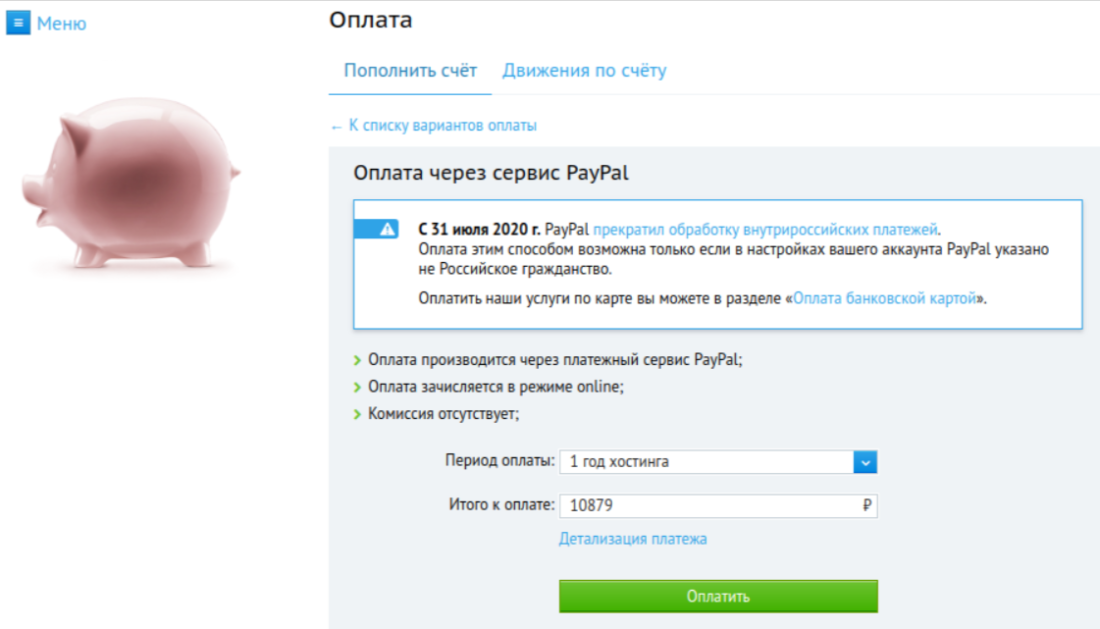Click the ruble currency sign in amount field

pos(866,507)
